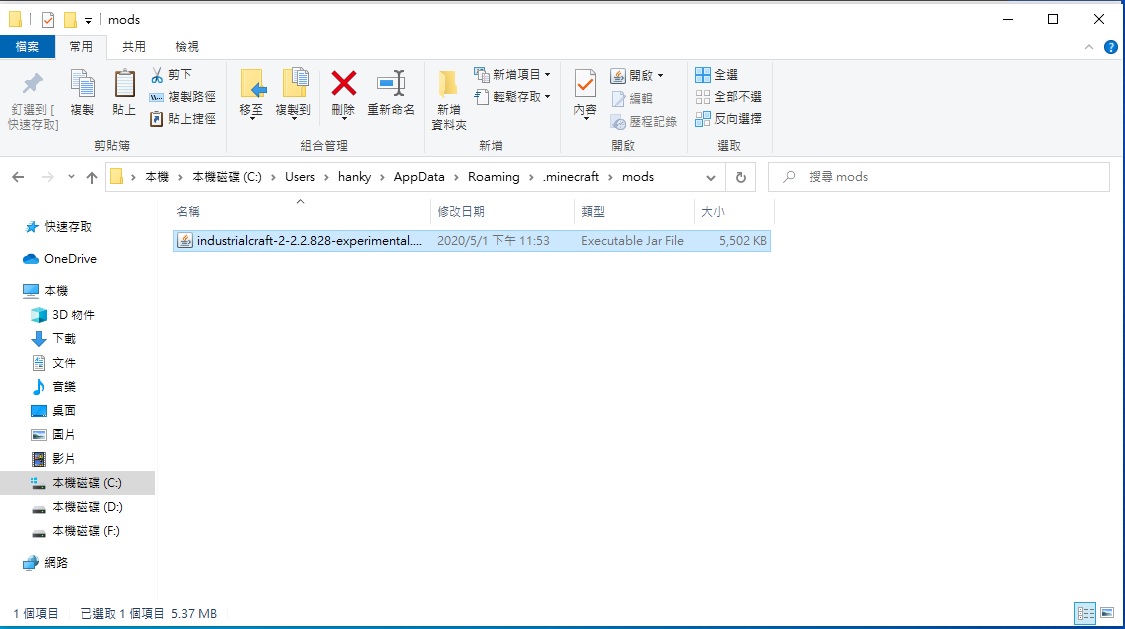This screenshot has width=1125, height=629.
Task: Click the Roaming breadcrumb
Action: pyautogui.click(x=494, y=177)
